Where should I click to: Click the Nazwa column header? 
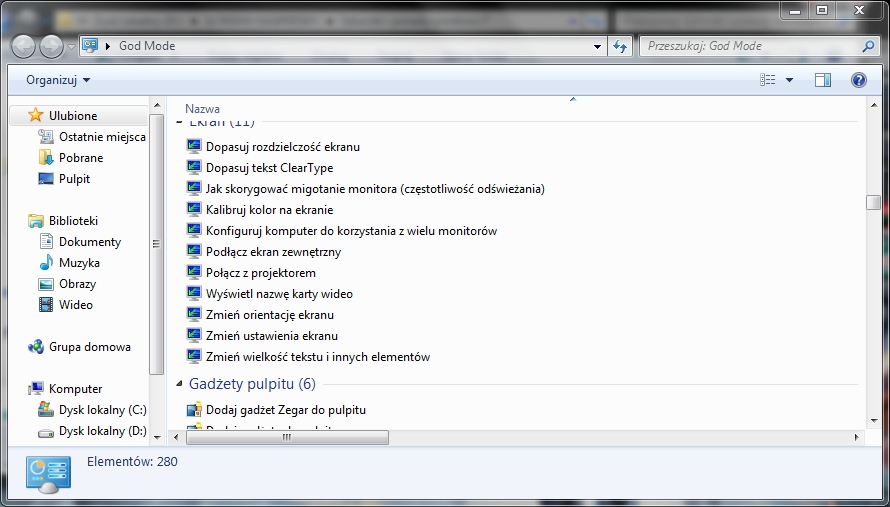202,108
